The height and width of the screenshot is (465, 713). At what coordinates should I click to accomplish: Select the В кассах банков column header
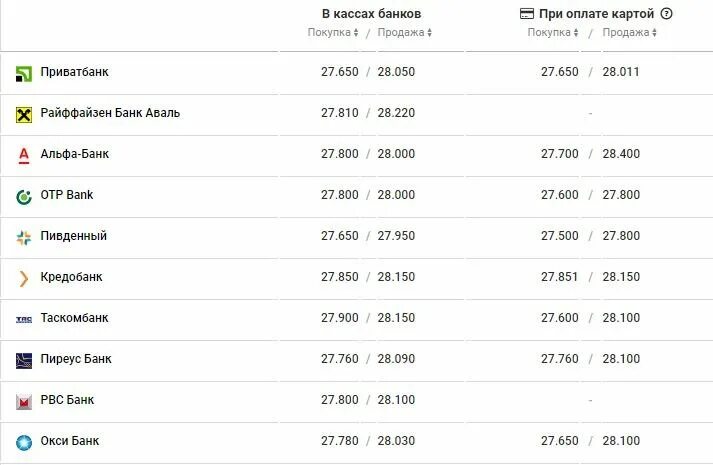click(x=372, y=14)
